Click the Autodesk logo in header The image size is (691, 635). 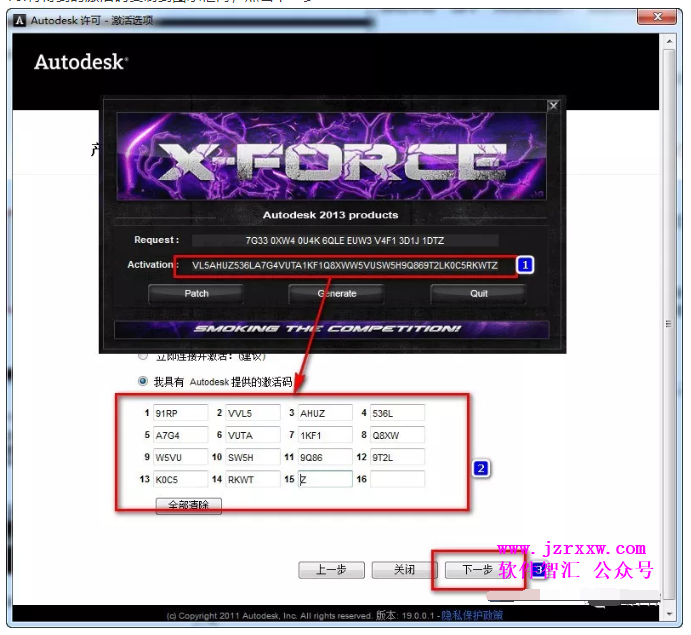tap(81, 62)
